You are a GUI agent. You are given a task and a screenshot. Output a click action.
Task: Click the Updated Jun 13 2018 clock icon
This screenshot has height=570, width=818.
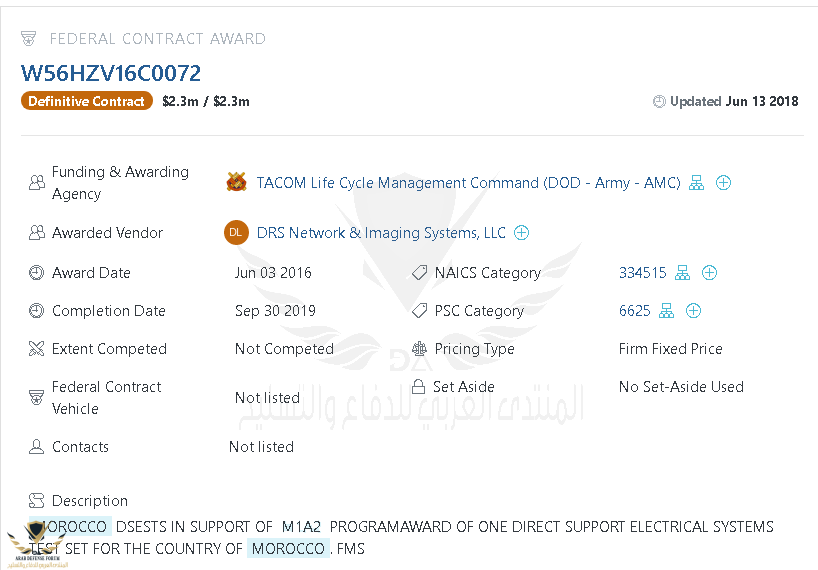(659, 101)
